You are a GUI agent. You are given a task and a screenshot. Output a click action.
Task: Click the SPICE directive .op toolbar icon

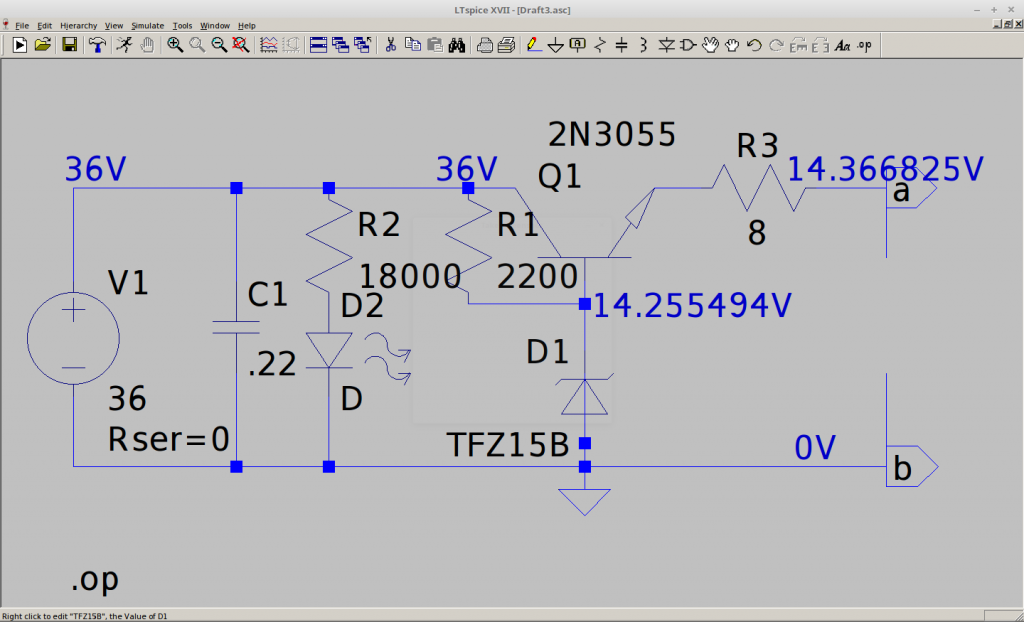coord(864,45)
